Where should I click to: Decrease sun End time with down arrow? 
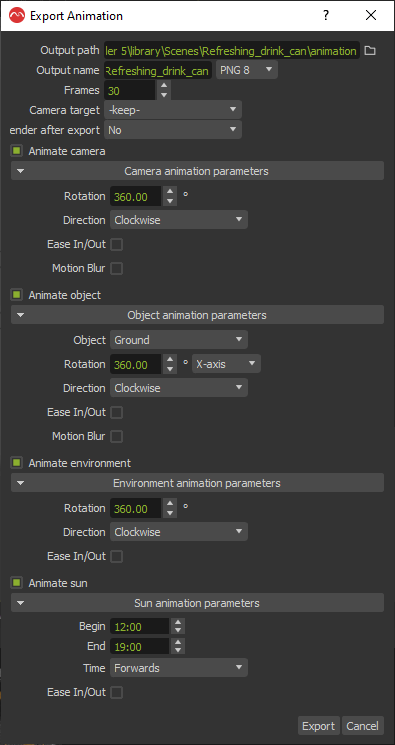178,650
